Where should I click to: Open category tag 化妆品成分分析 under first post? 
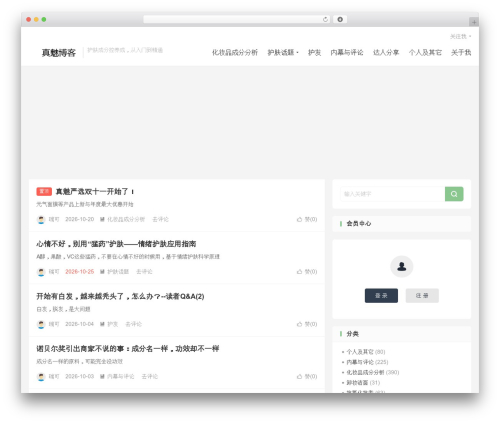pos(126,219)
